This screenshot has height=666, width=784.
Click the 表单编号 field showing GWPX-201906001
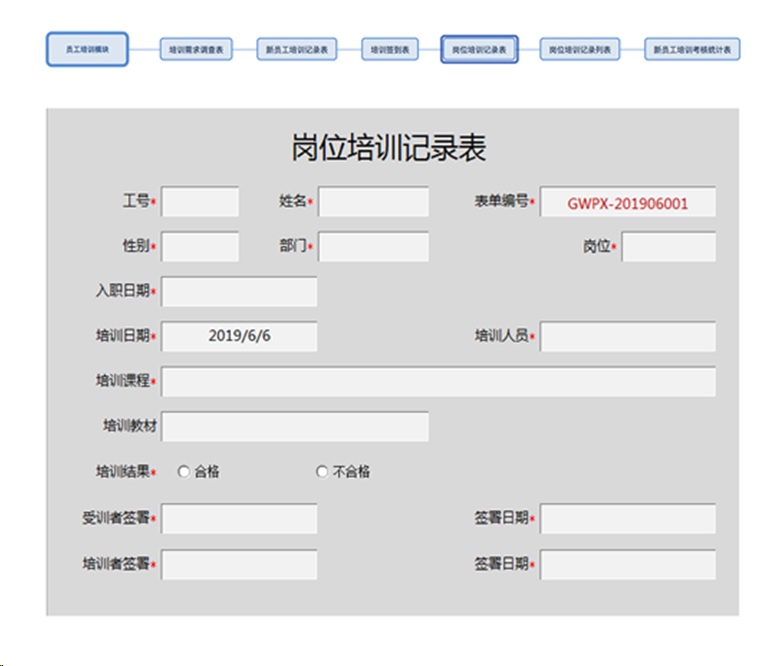628,202
